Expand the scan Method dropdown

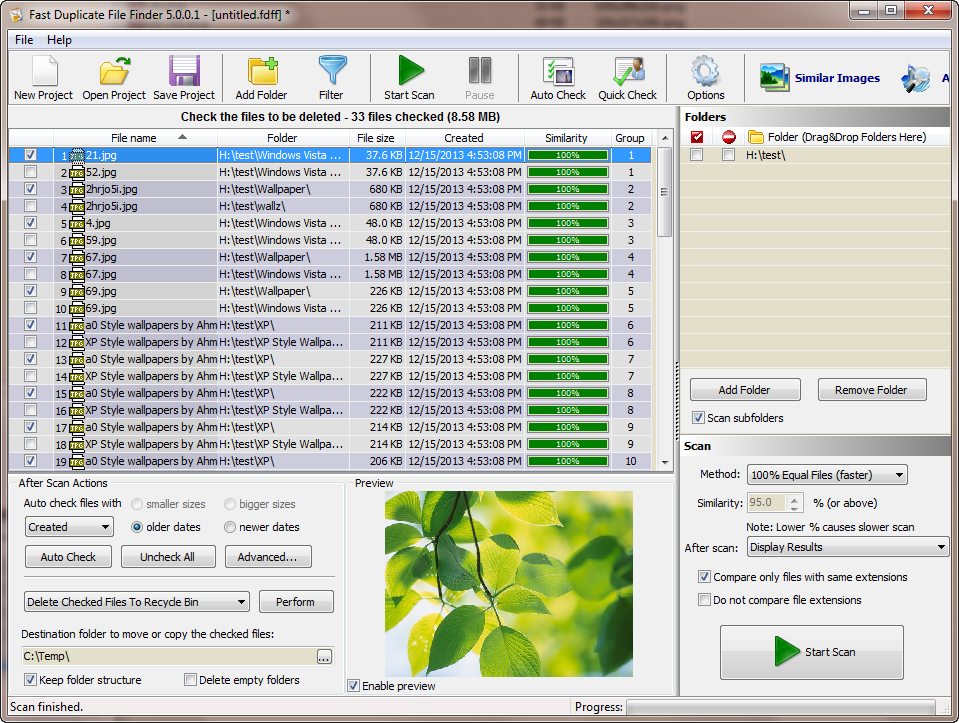coord(826,475)
